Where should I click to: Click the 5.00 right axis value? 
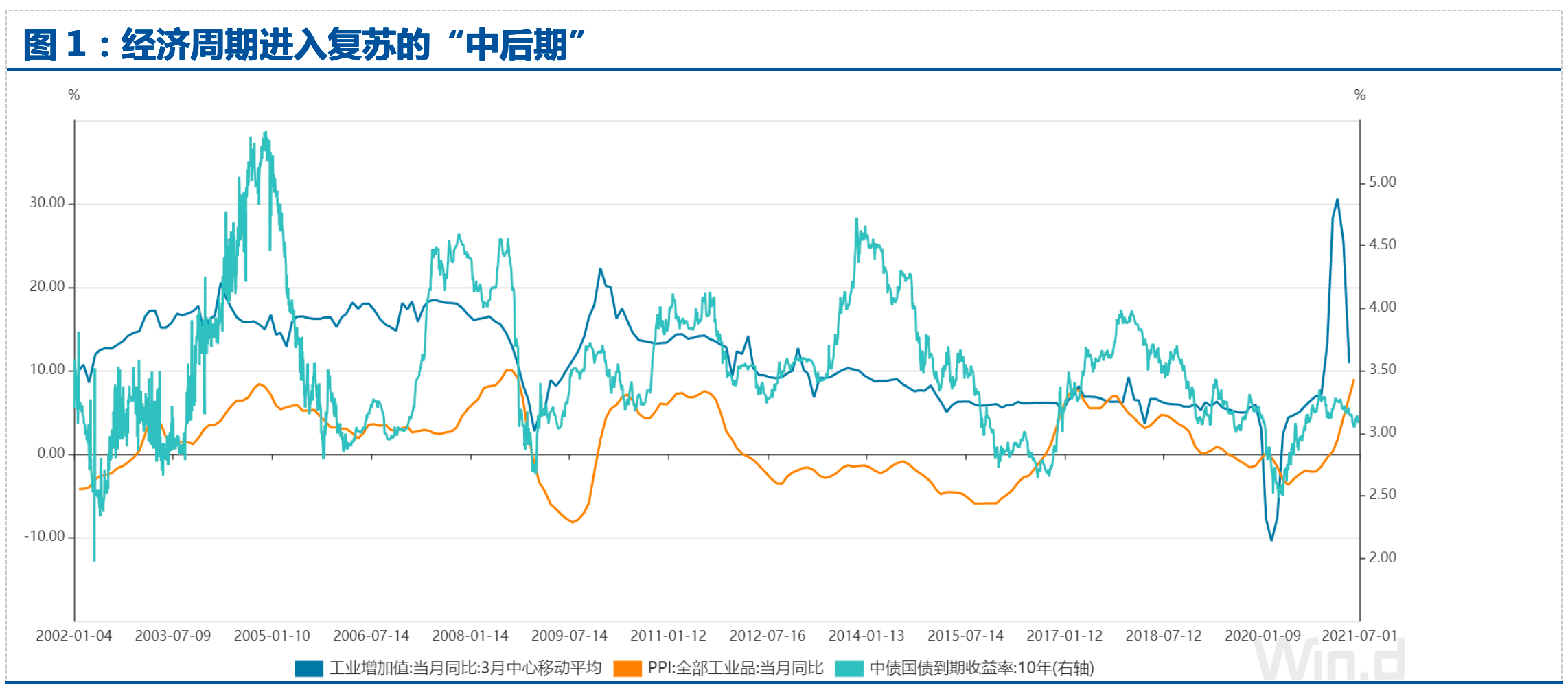[1383, 183]
